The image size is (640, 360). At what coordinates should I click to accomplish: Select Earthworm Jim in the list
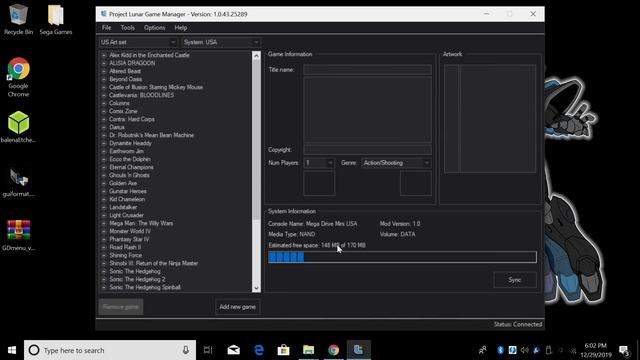[126, 151]
